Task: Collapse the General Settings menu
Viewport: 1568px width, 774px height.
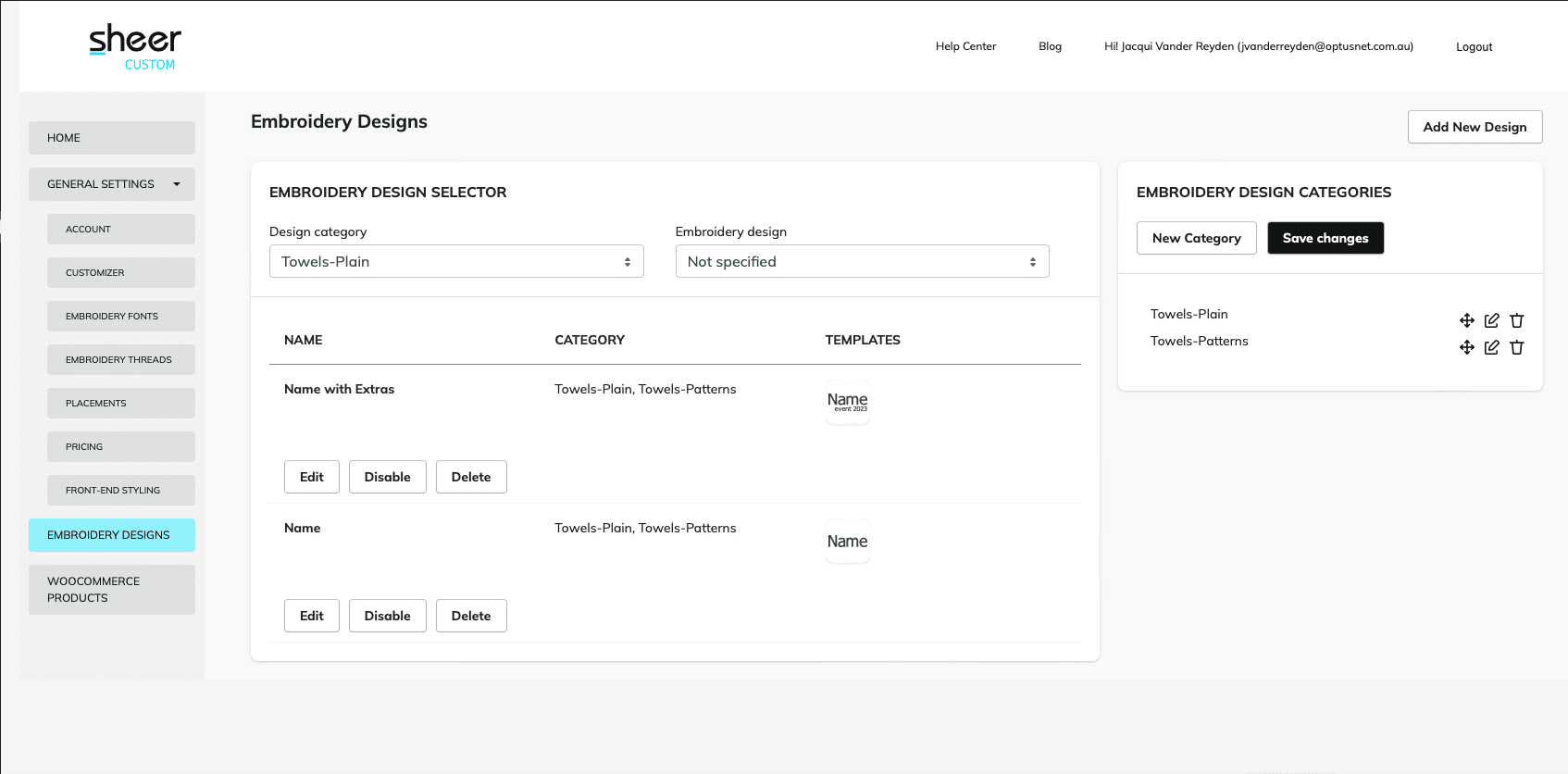Action: [x=112, y=184]
